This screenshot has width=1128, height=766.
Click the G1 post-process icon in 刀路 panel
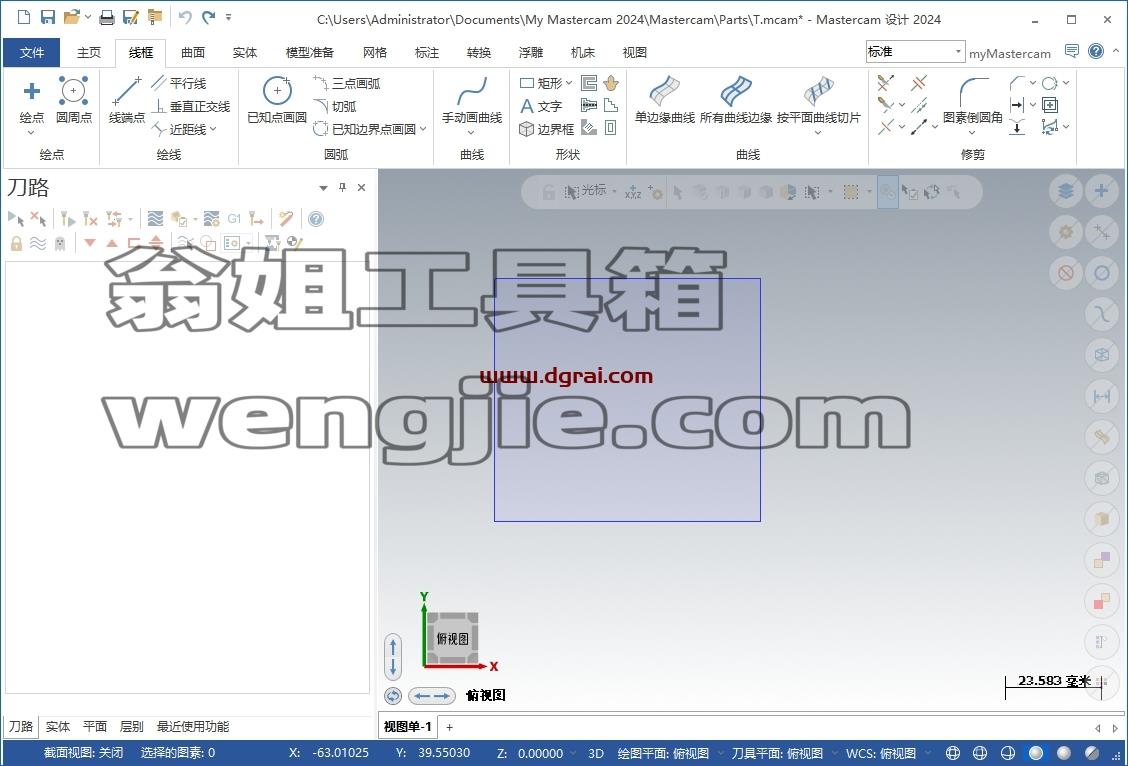point(235,219)
